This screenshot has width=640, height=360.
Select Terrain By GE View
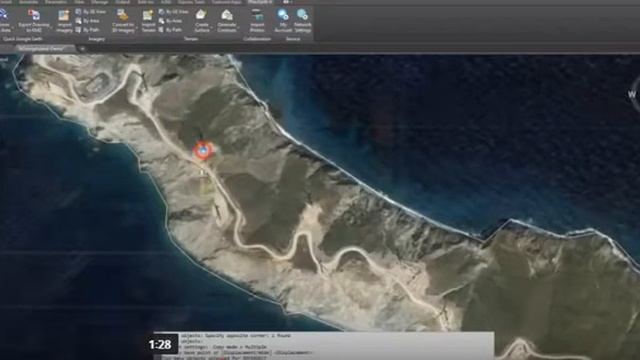(173, 12)
